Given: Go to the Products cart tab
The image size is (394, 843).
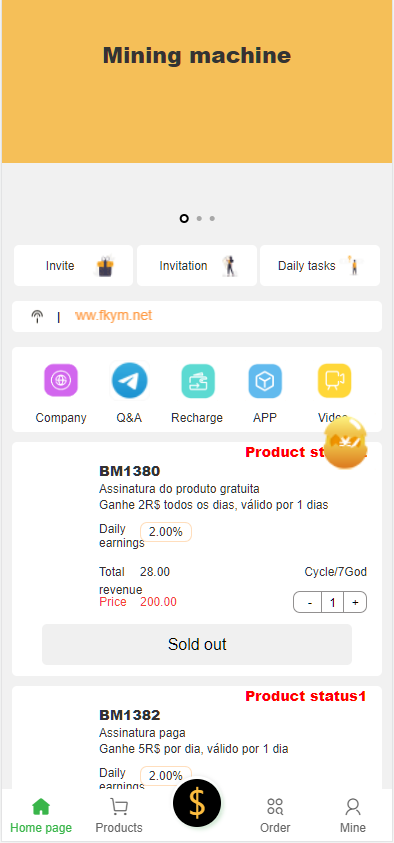Looking at the screenshot, I should (119, 815).
